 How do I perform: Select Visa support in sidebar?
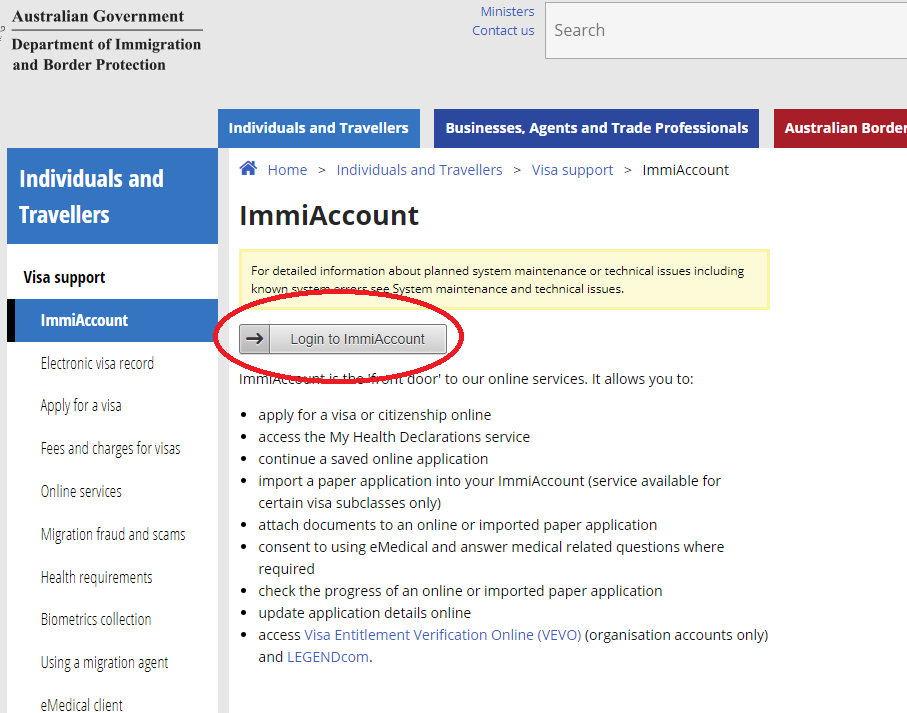(64, 278)
